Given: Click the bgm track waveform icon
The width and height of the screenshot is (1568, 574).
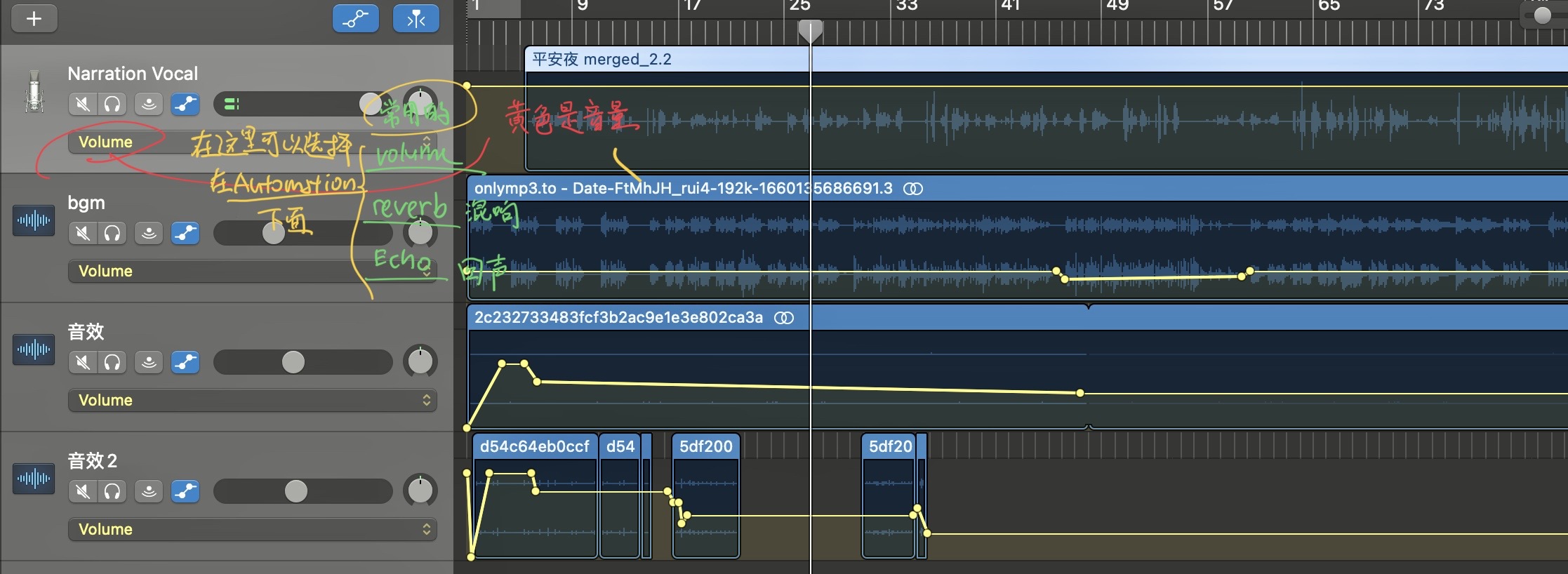Looking at the screenshot, I should click(34, 220).
